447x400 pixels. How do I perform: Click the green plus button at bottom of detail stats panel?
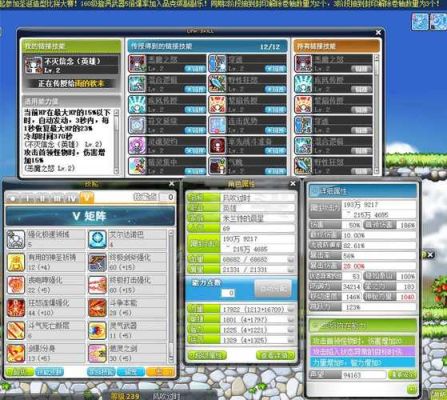[x=412, y=389]
